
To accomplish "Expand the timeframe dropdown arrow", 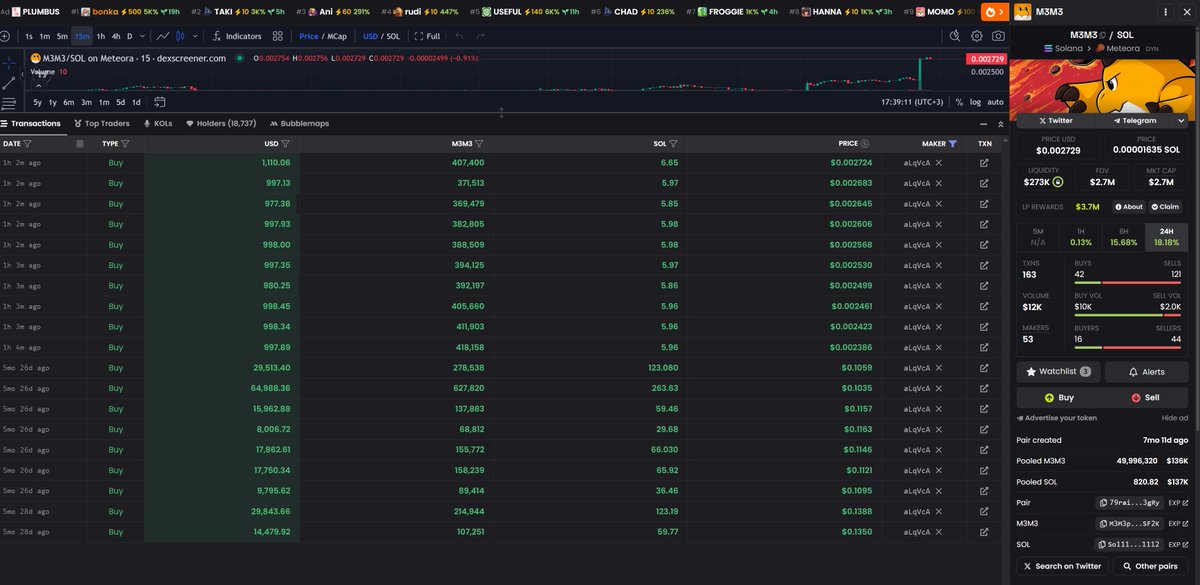I will point(143,36).
